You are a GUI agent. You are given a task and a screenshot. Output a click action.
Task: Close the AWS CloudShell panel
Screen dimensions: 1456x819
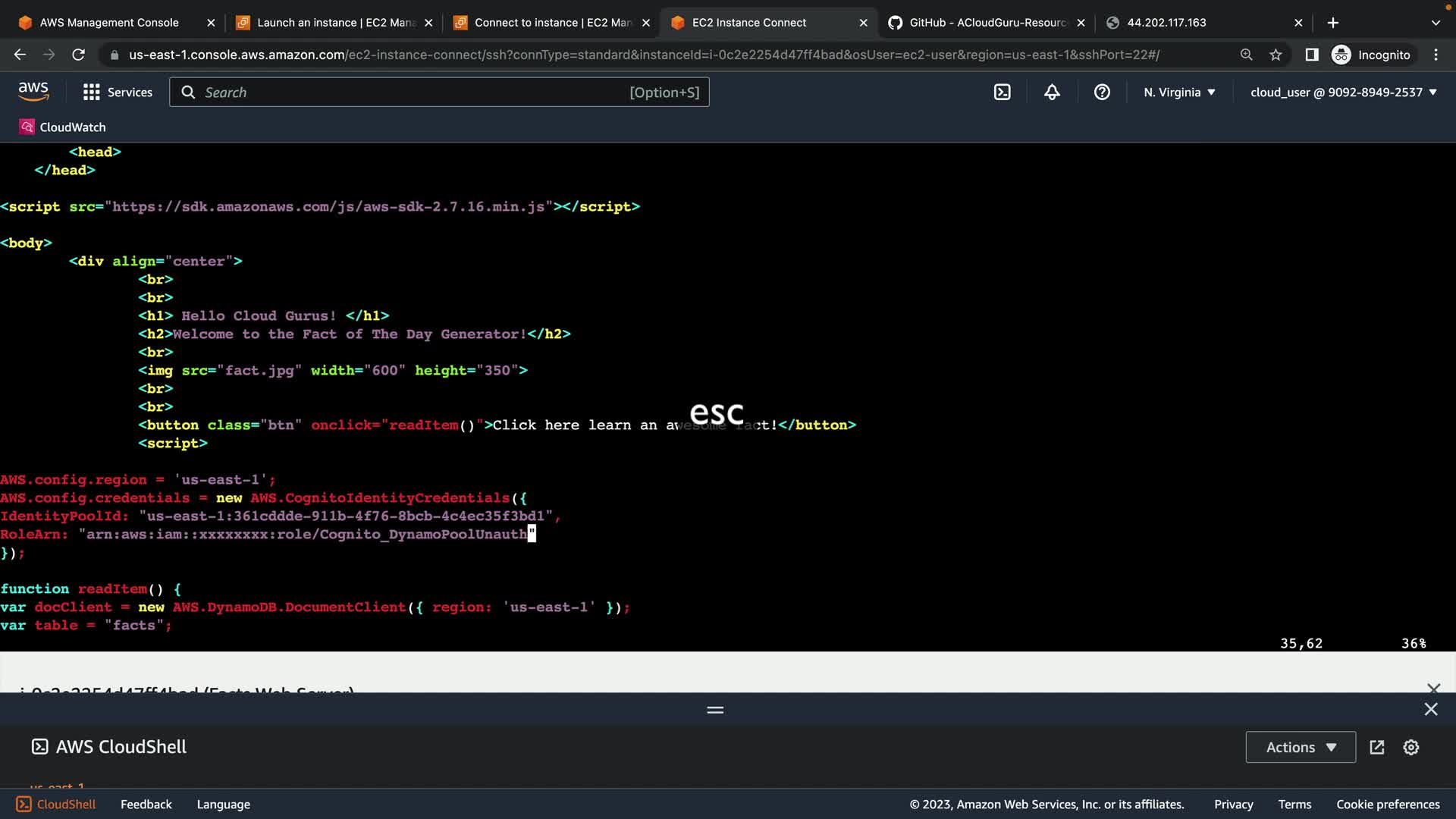(x=1430, y=709)
